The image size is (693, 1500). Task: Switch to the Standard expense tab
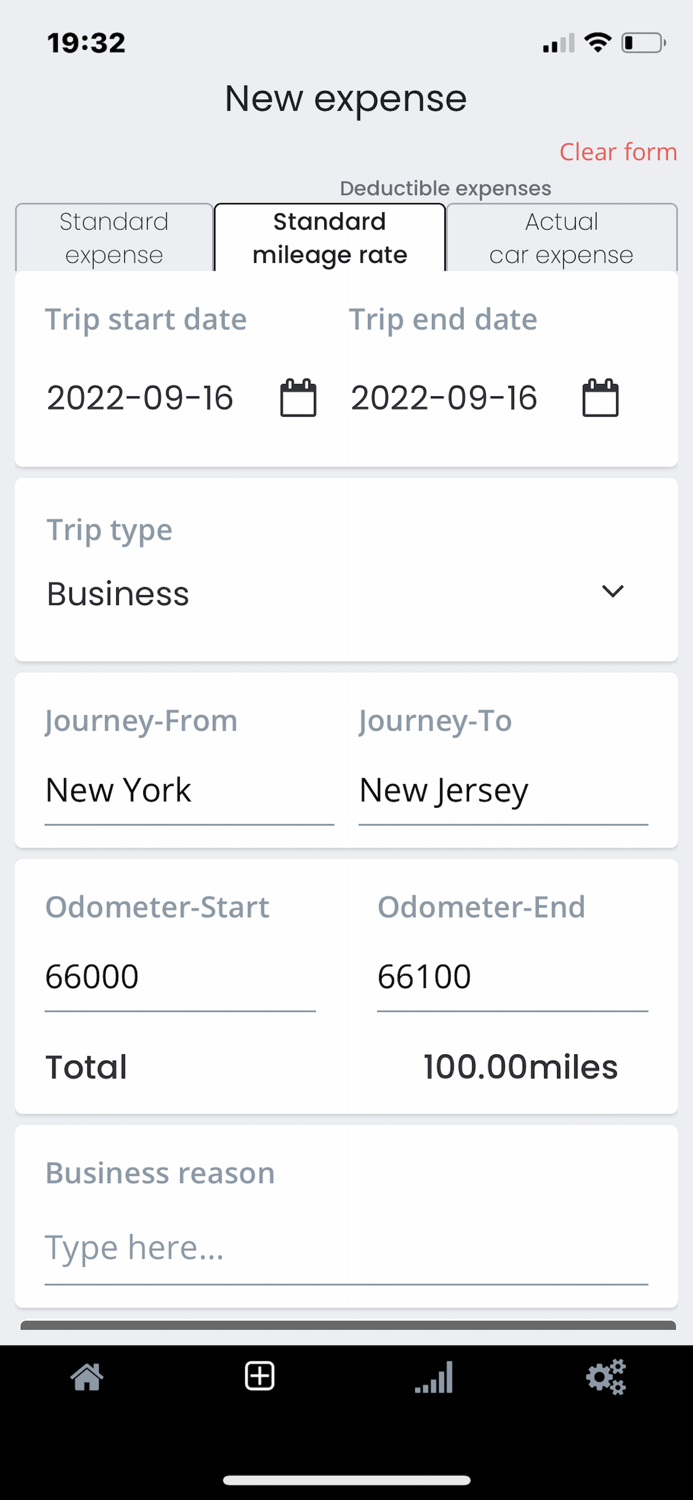pos(113,237)
